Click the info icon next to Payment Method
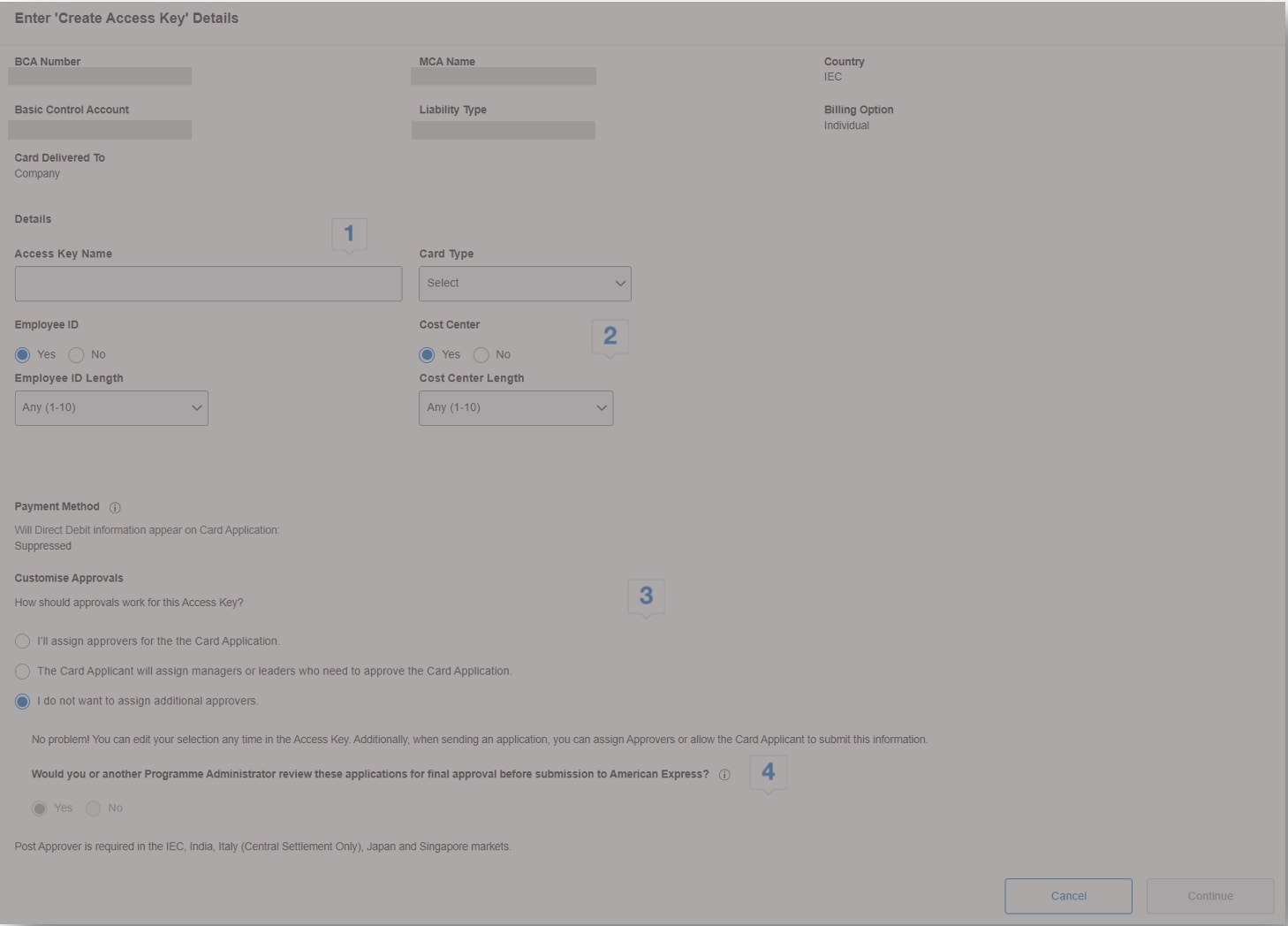Viewport: 1288px width, 926px height. (x=114, y=506)
